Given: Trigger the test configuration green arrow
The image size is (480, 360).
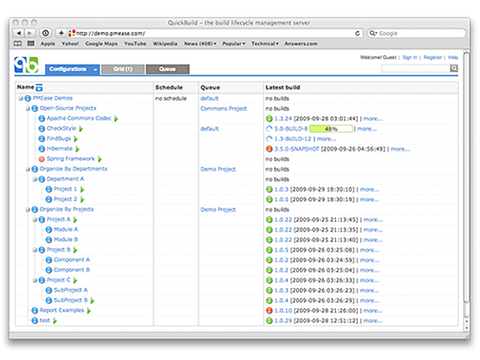Looking at the screenshot, I should pyautogui.click(x=55, y=321).
